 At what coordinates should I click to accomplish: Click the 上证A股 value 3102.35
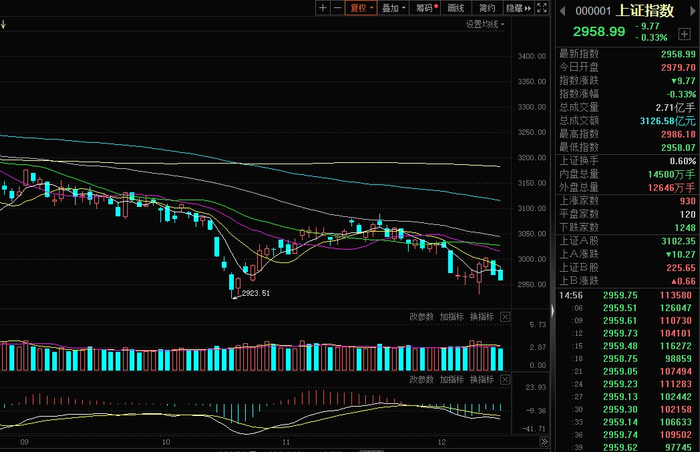point(678,241)
